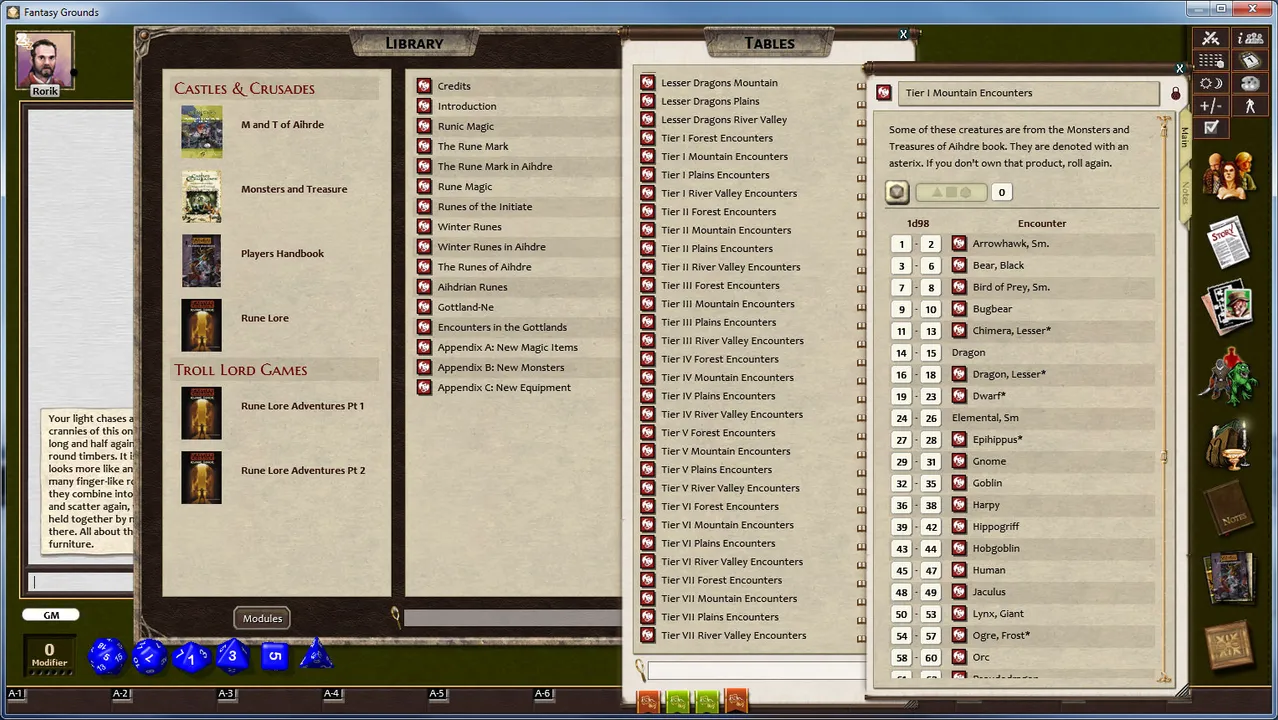Open the color palette icon

coord(1250,83)
